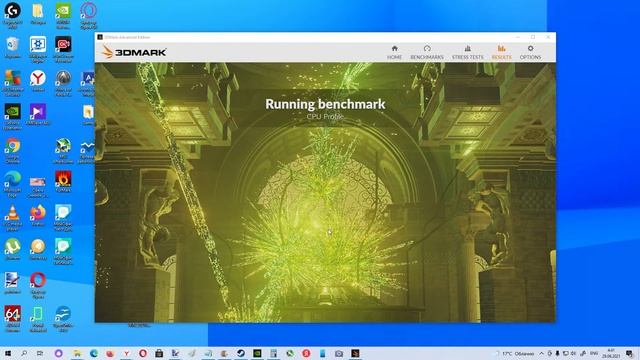Open the Recycle Bin desktop icon
This screenshot has height=360, width=640.
coord(13,48)
